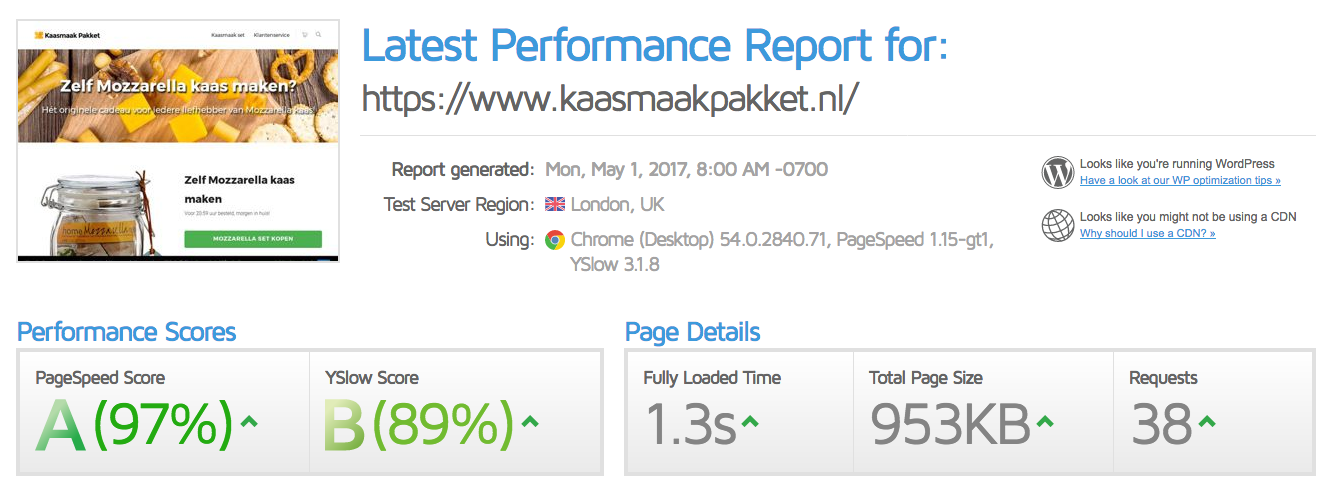1336x493 pixels.
Task: Open the 'Why should I use a CDN?' link
Action: (1148, 233)
